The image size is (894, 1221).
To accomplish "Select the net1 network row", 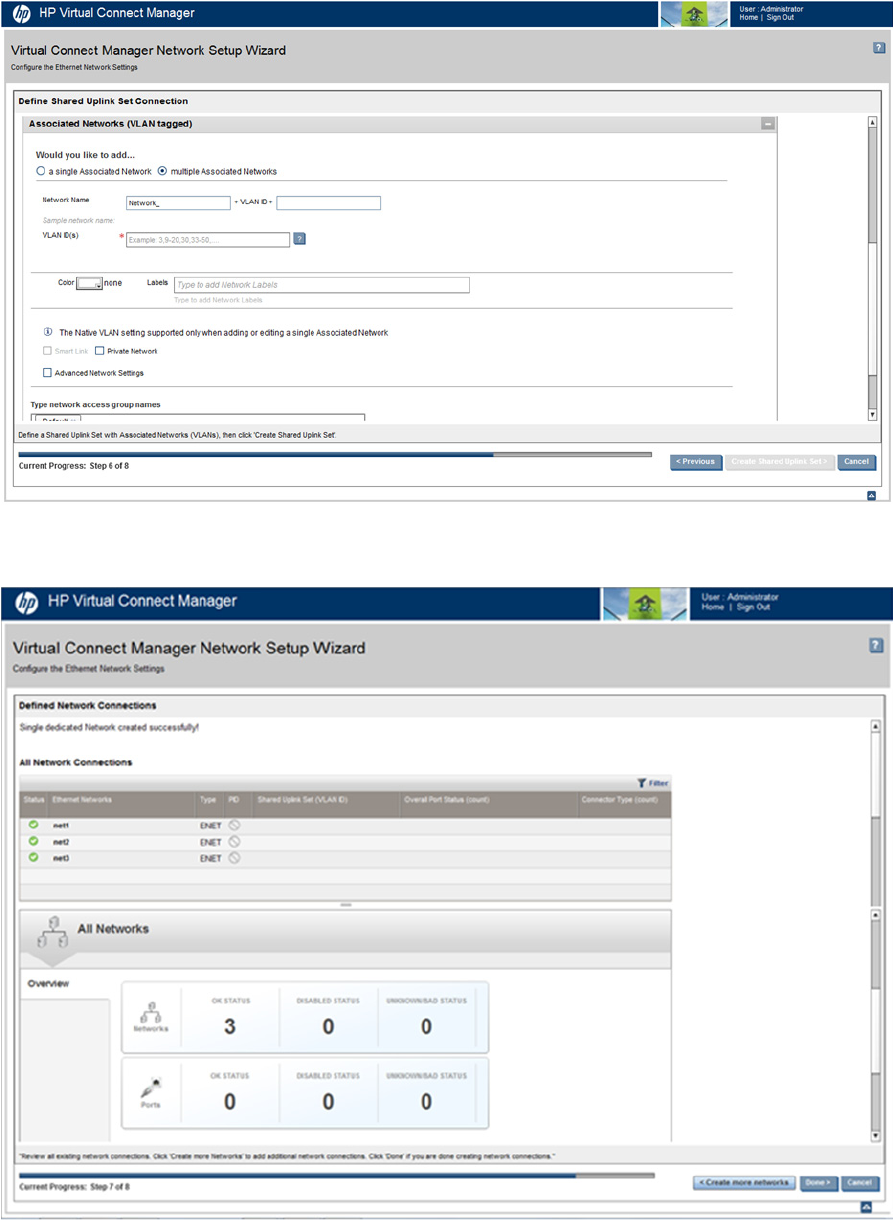I will (345, 826).
